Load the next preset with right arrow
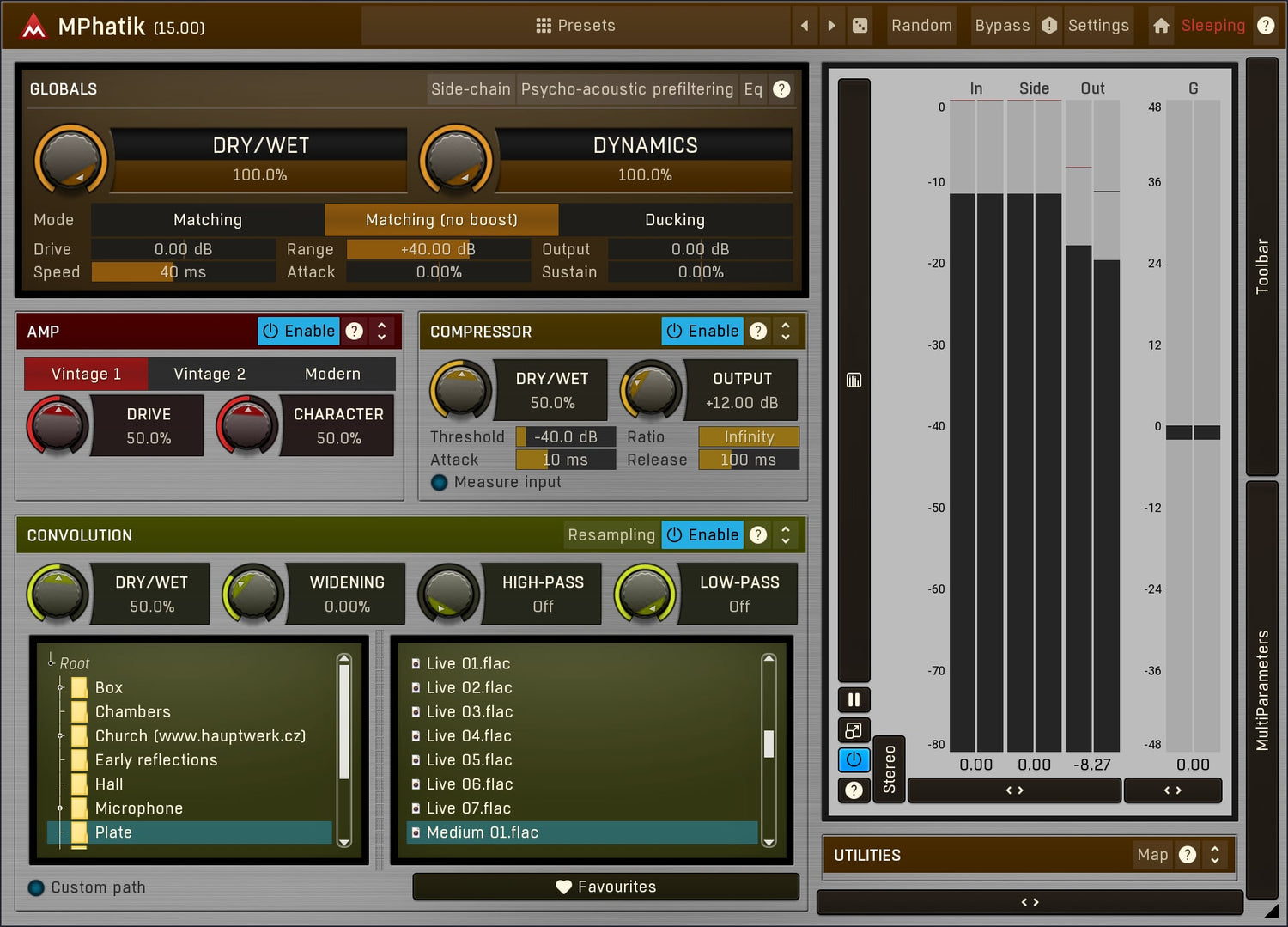 831,26
